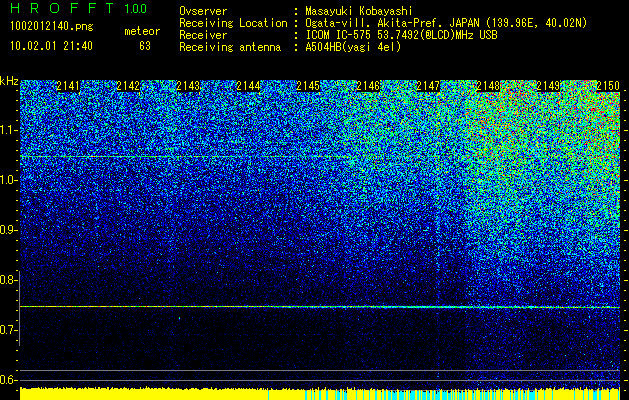Click the faint horizontal line near 1.05 kHz
Image resolution: width=629 pixels, height=400 pixels.
(x=185, y=156)
